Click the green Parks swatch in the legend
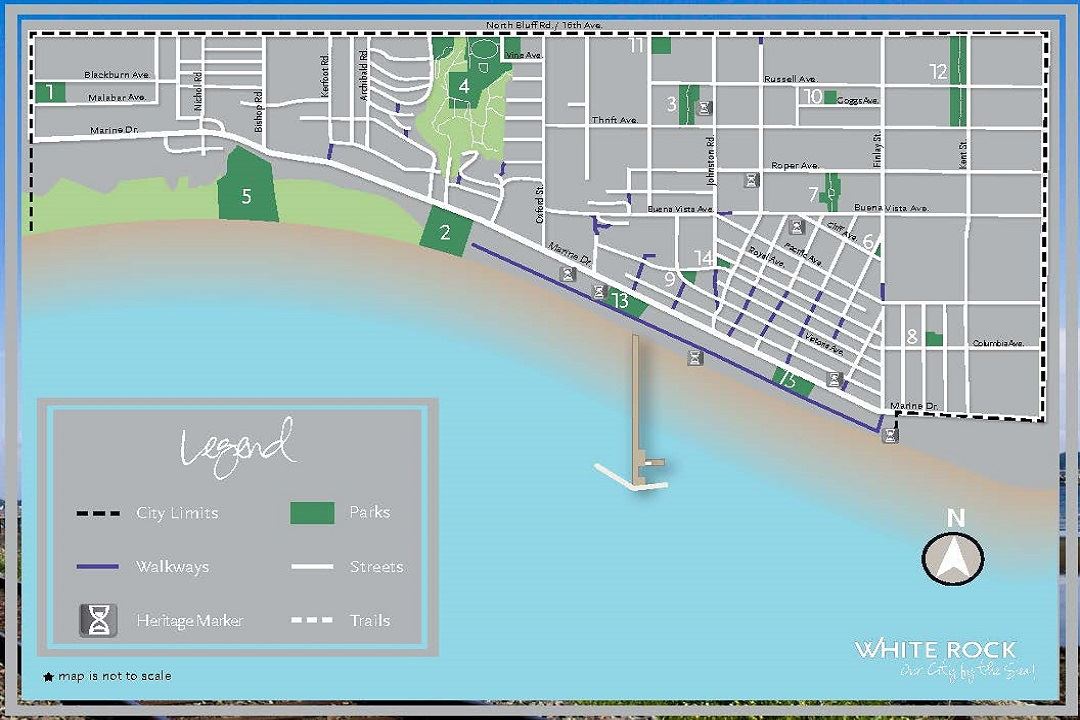The height and width of the screenshot is (720, 1080). [x=312, y=512]
